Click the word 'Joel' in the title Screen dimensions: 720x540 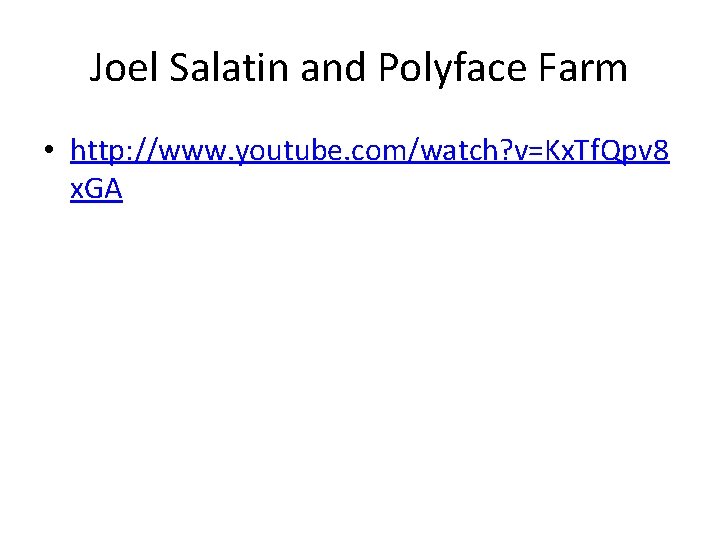point(124,68)
